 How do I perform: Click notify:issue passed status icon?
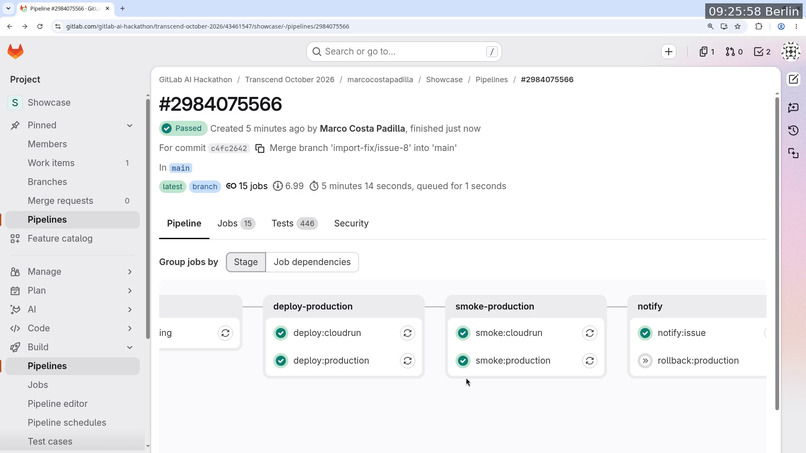coord(645,333)
